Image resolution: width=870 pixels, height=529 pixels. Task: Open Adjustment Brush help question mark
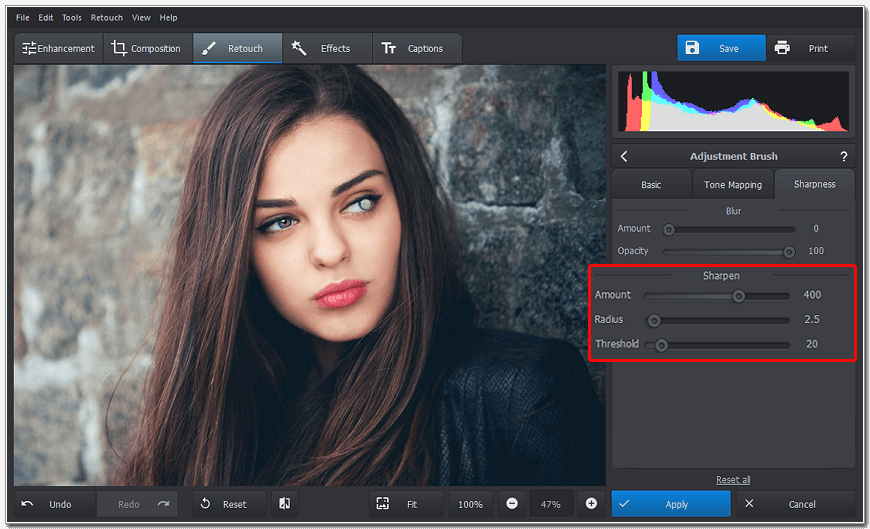[x=843, y=157]
